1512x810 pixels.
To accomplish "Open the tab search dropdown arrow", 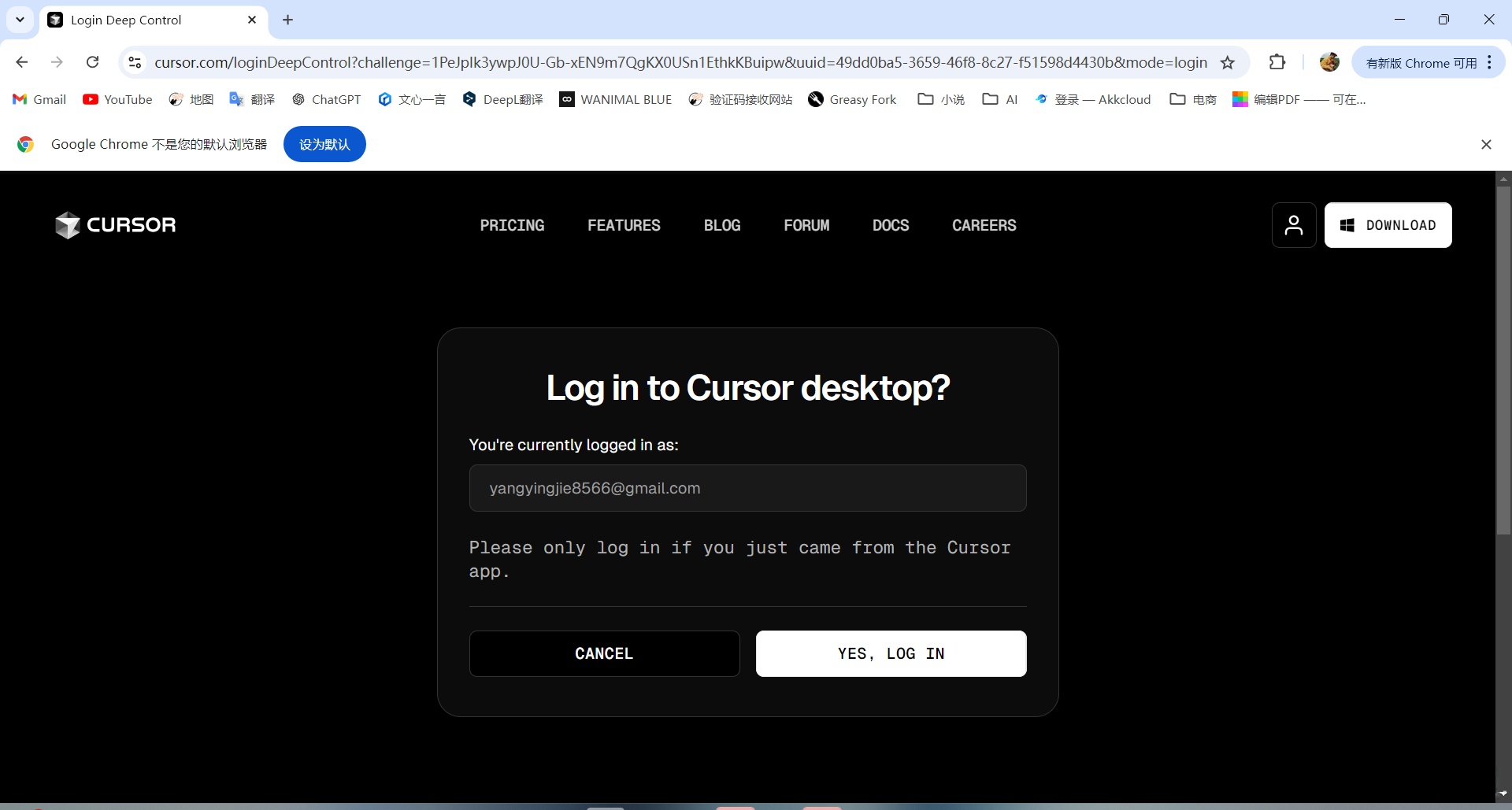I will [20, 20].
